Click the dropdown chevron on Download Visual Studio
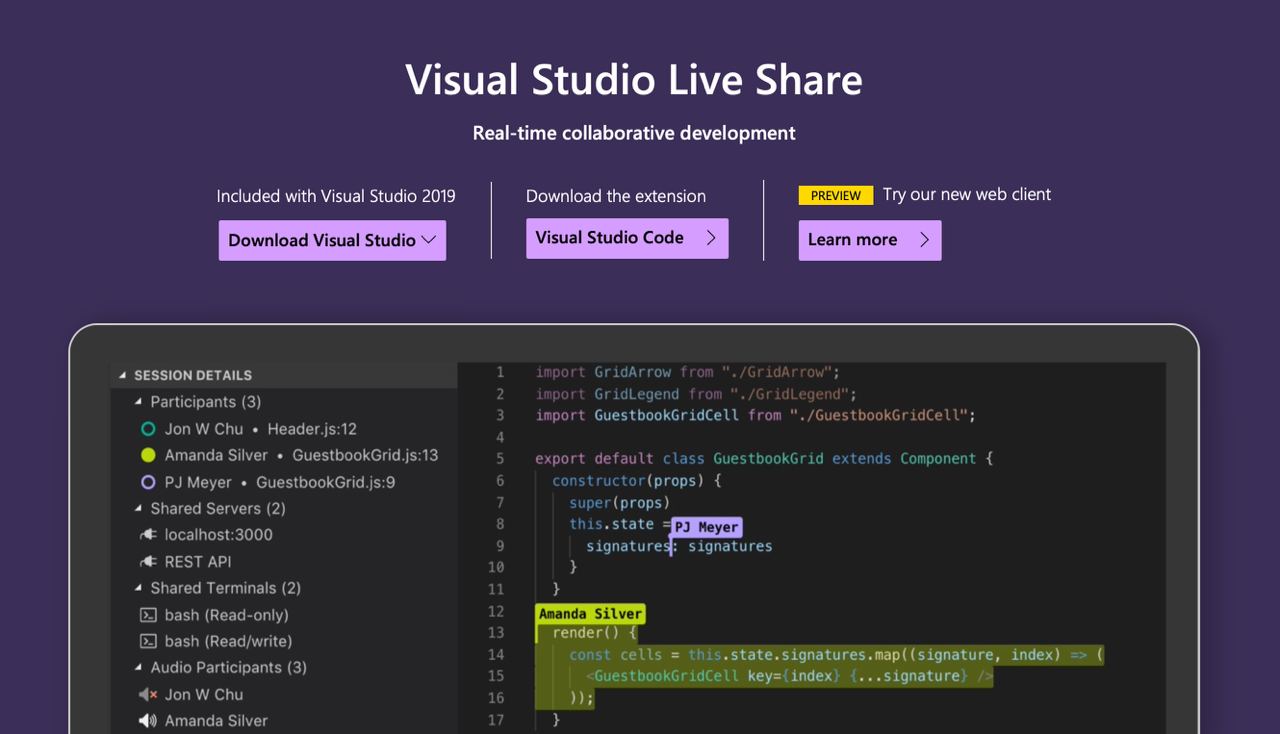This screenshot has height=734, width=1280. 428,240
